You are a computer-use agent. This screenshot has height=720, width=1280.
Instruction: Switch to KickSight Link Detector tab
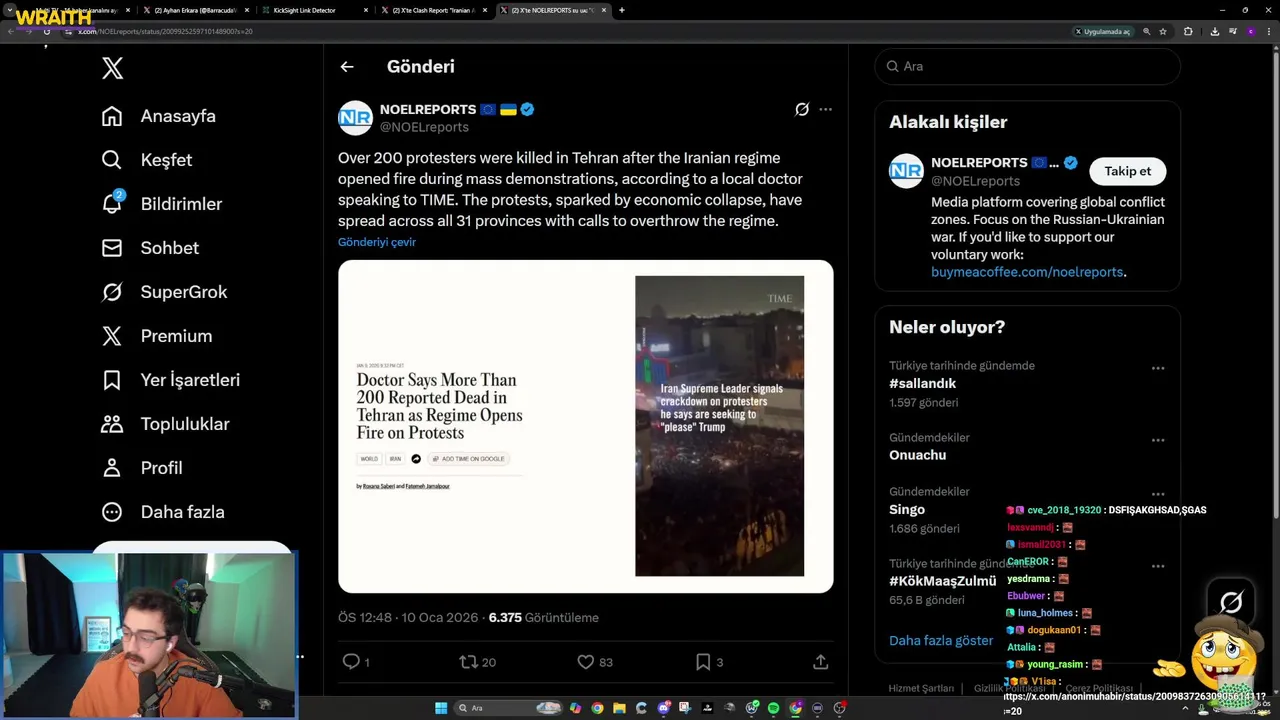point(314,10)
